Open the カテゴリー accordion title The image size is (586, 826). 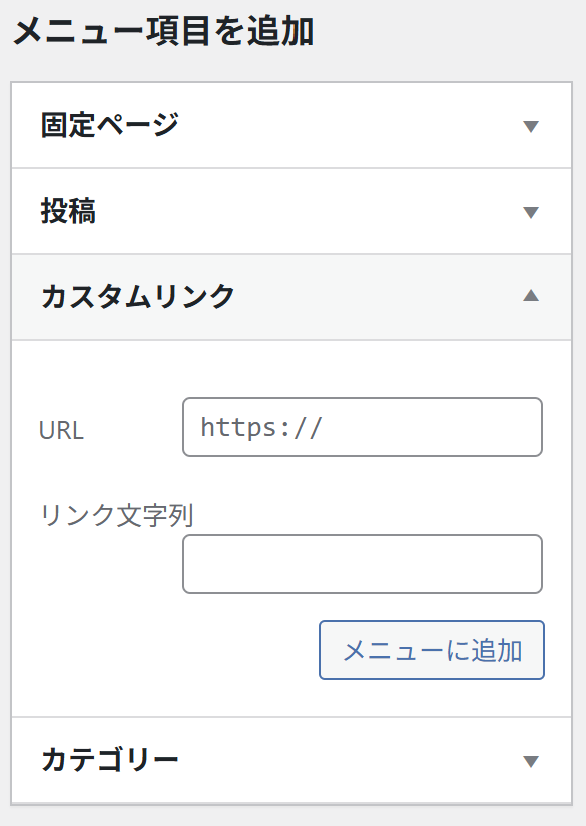tap(110, 760)
